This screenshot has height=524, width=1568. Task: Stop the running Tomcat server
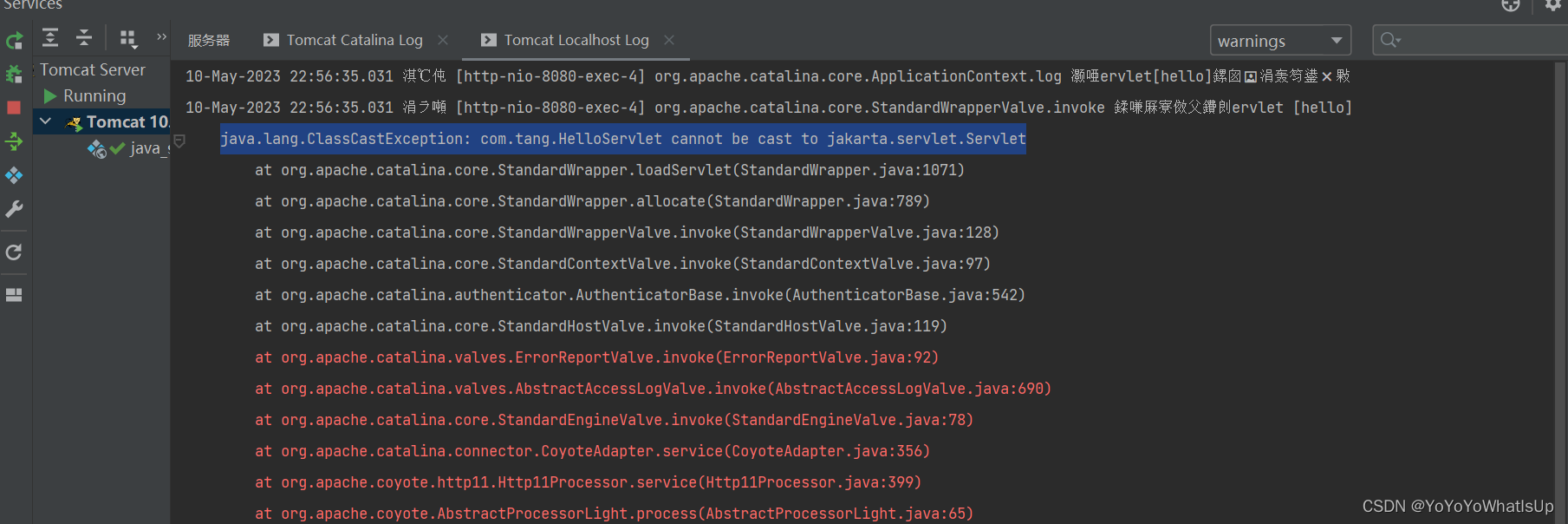[x=14, y=108]
